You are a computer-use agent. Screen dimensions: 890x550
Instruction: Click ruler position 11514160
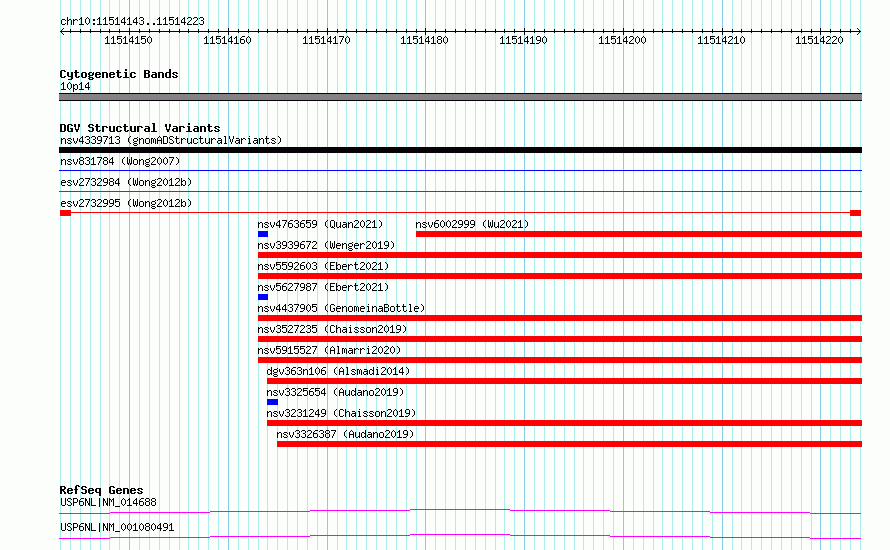coord(227,40)
